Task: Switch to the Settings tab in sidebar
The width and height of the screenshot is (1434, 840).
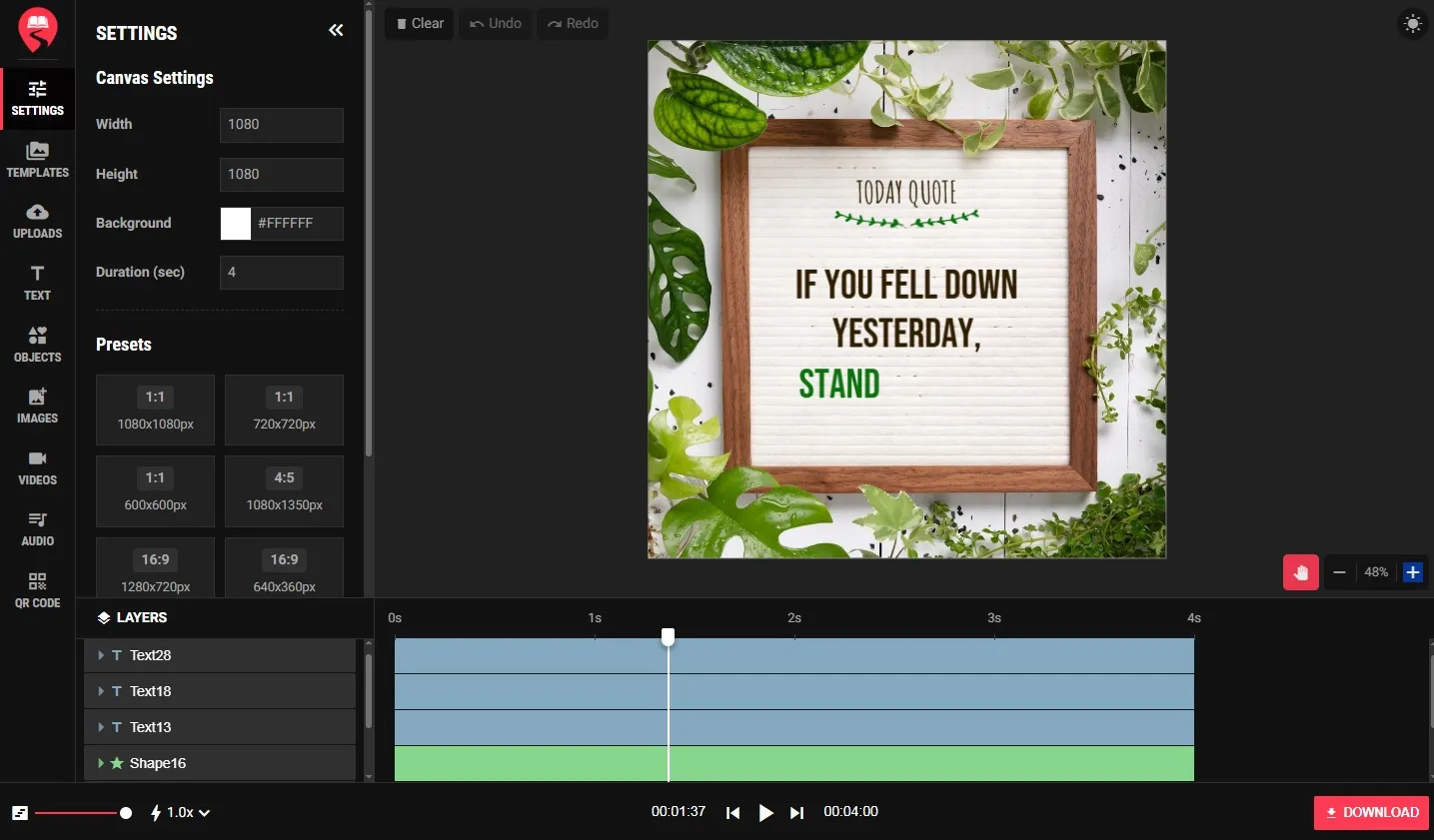Action: coord(37,99)
